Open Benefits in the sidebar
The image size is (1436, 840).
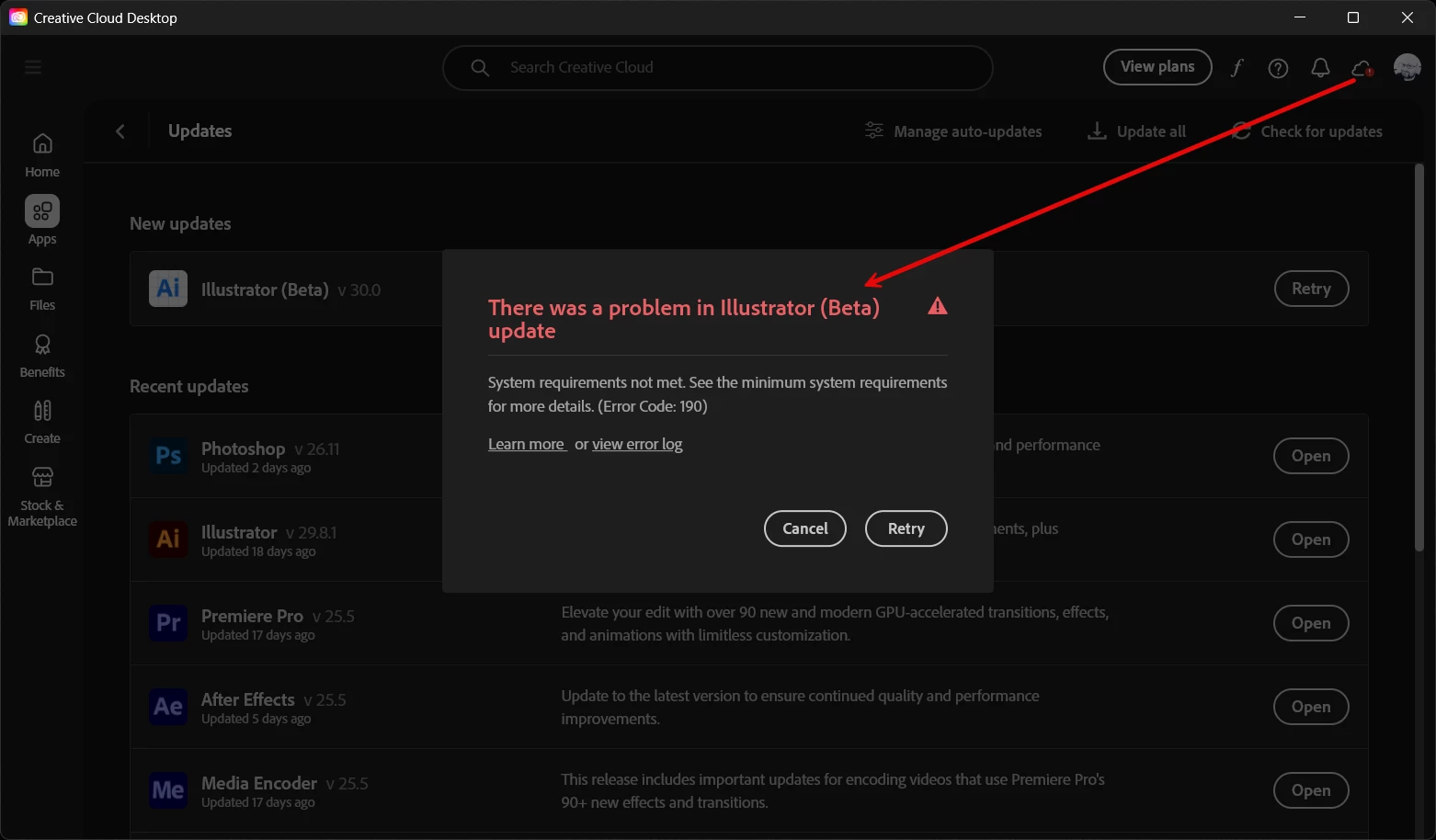coord(42,356)
